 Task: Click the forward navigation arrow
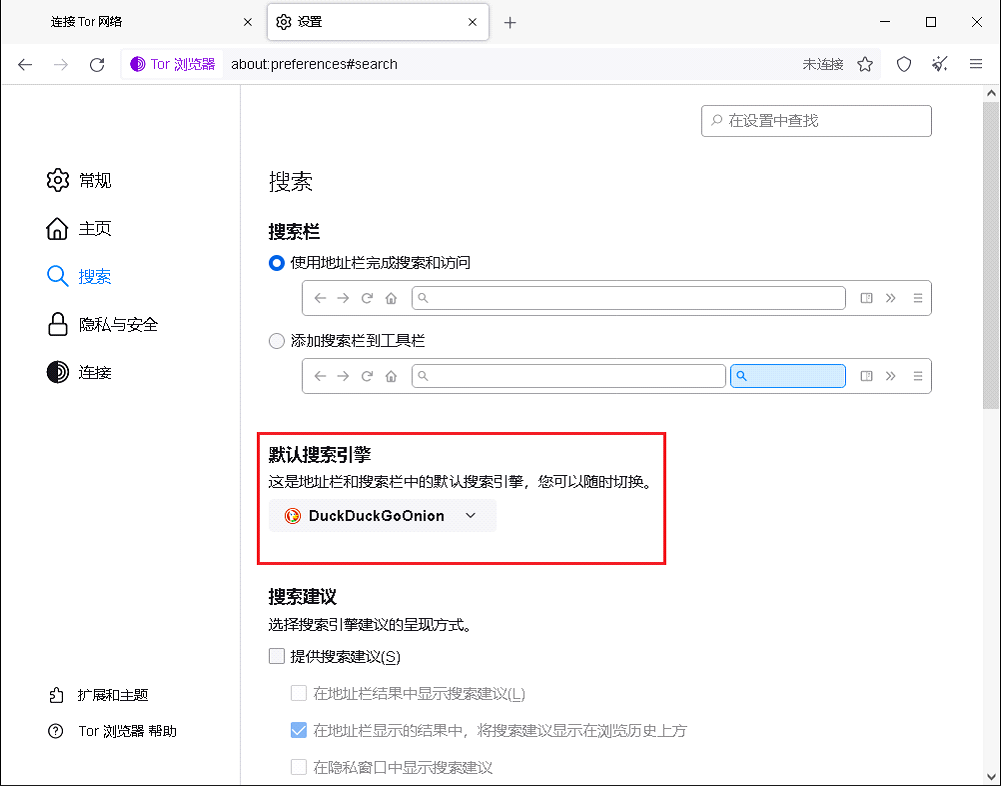(x=61, y=64)
